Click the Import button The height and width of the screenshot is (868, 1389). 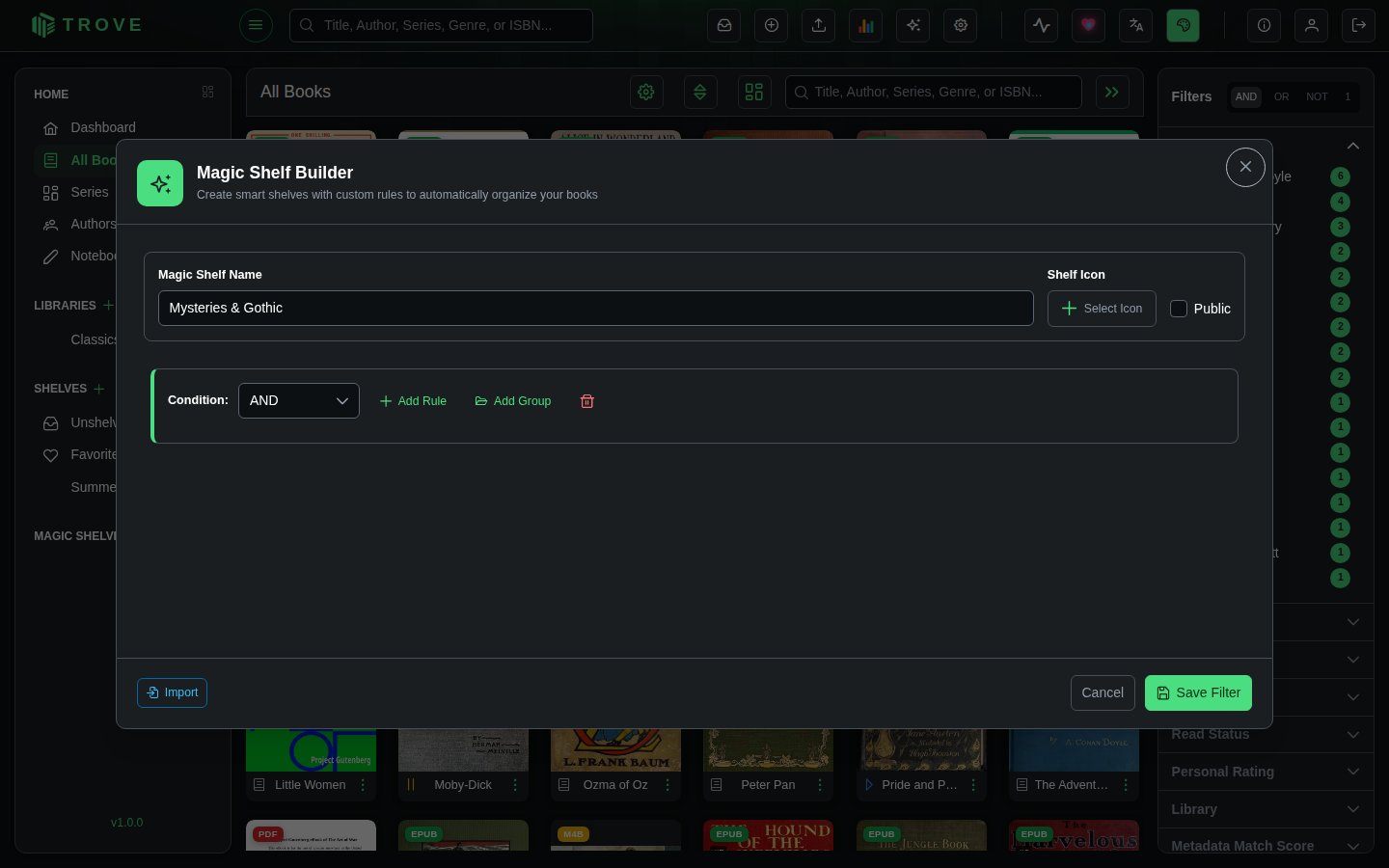[x=172, y=692]
